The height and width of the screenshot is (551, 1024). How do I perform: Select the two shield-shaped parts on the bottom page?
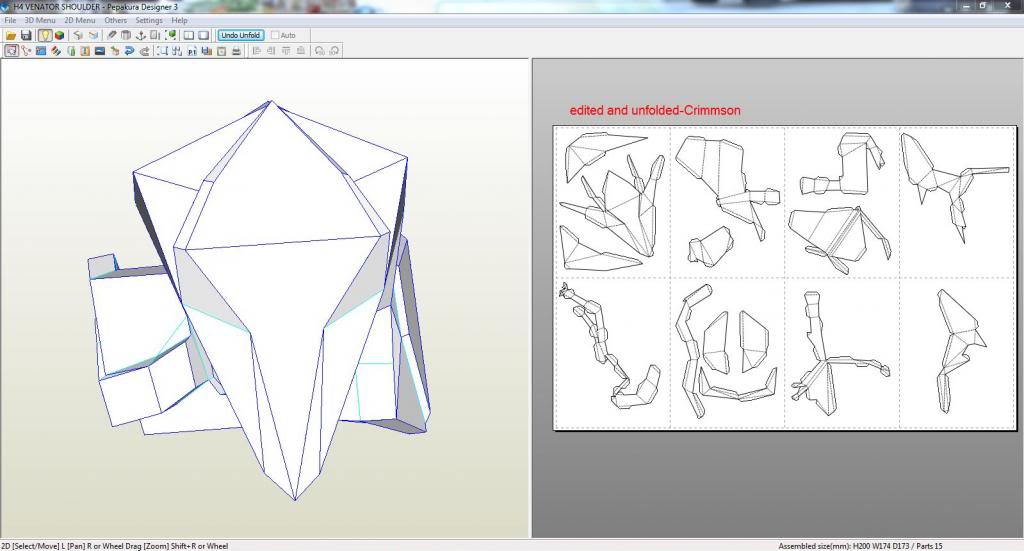[735, 341]
